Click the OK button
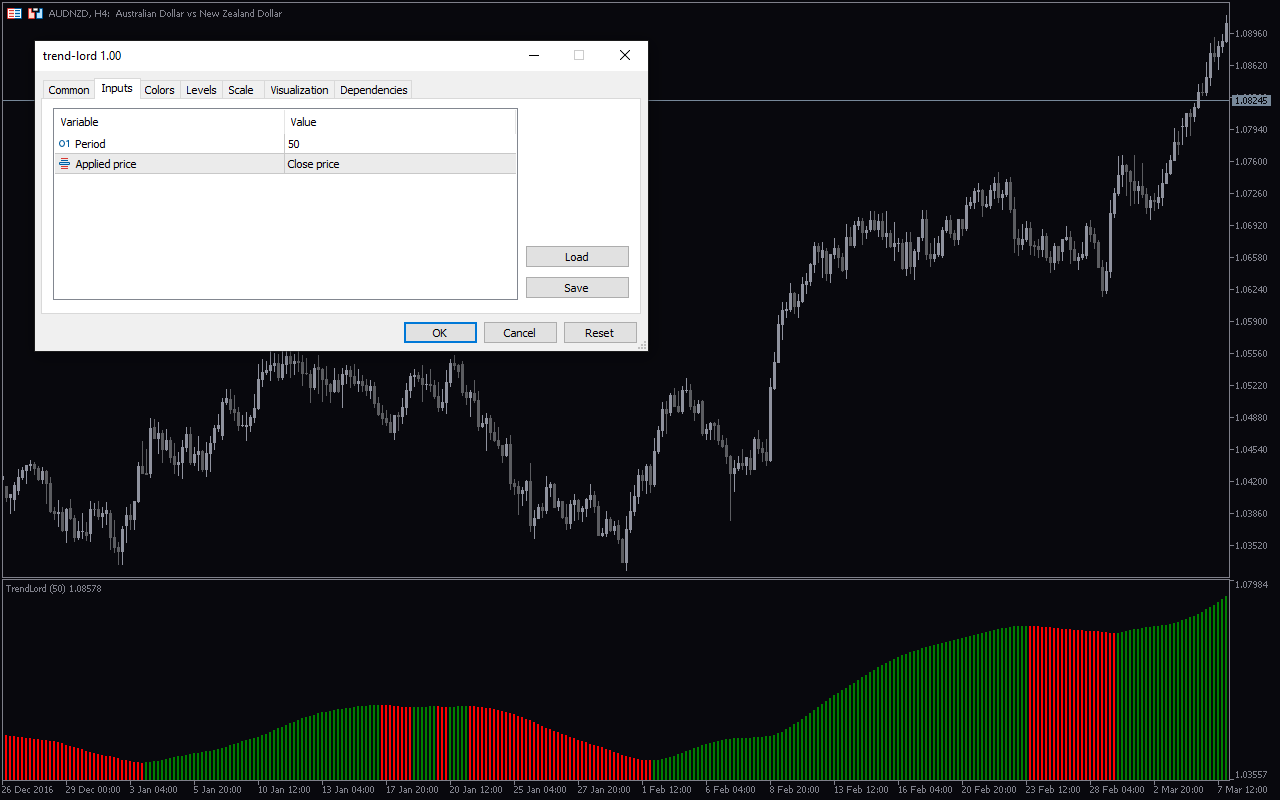This screenshot has height=800, width=1280. pyautogui.click(x=440, y=333)
